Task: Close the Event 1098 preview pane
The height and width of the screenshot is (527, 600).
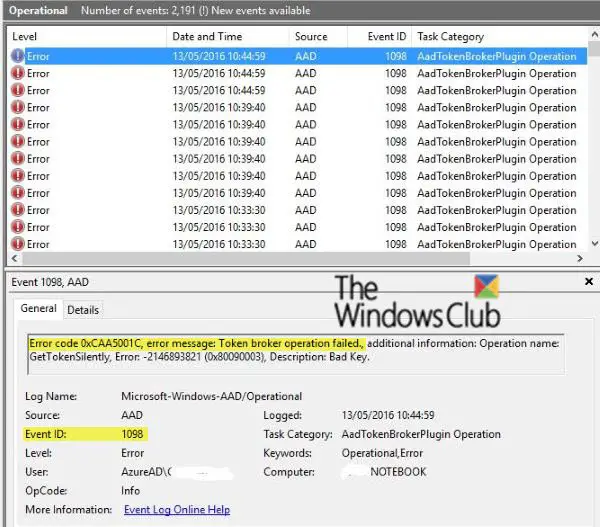Action: pyautogui.click(x=589, y=282)
